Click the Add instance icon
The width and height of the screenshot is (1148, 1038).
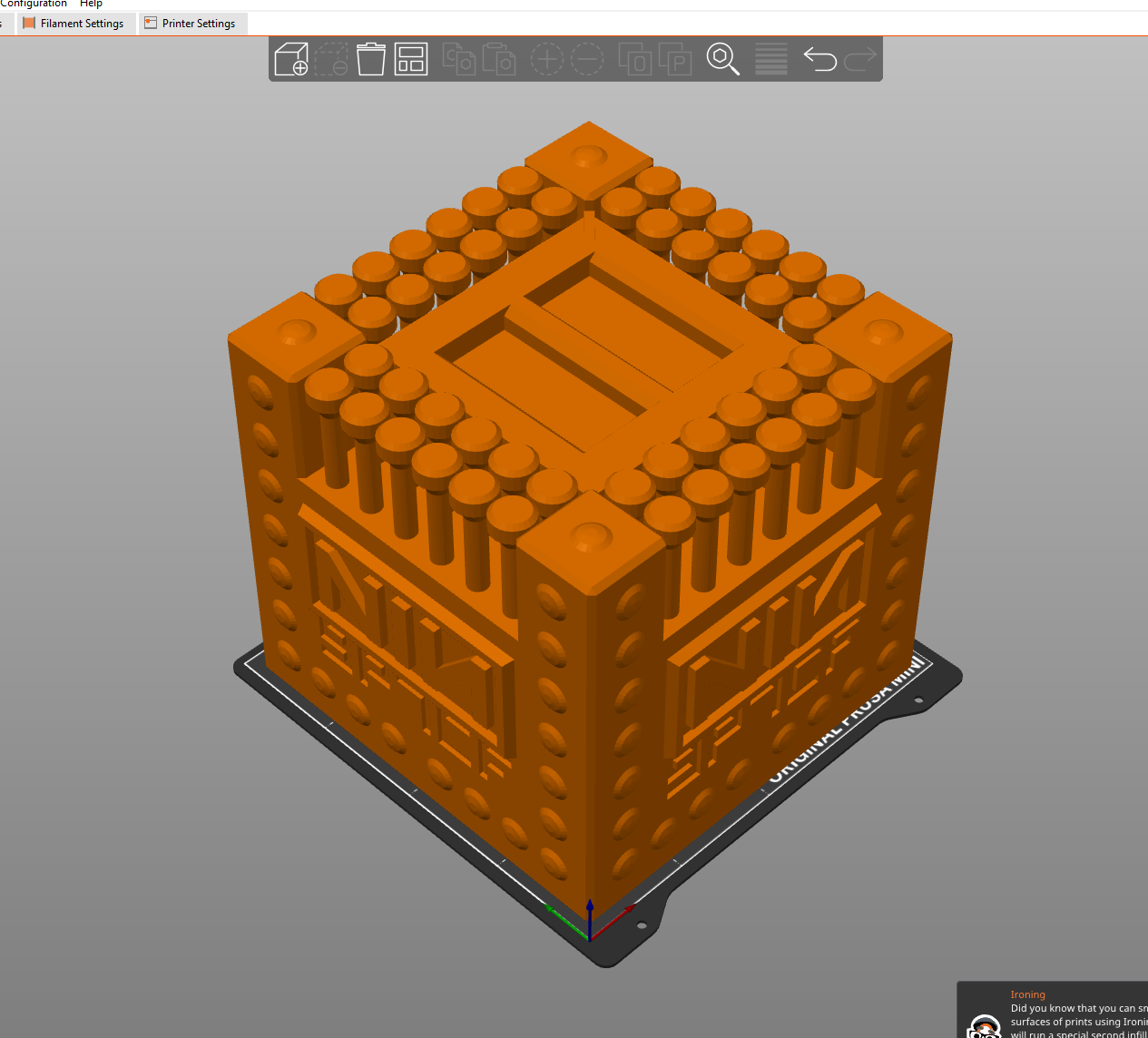(x=546, y=58)
